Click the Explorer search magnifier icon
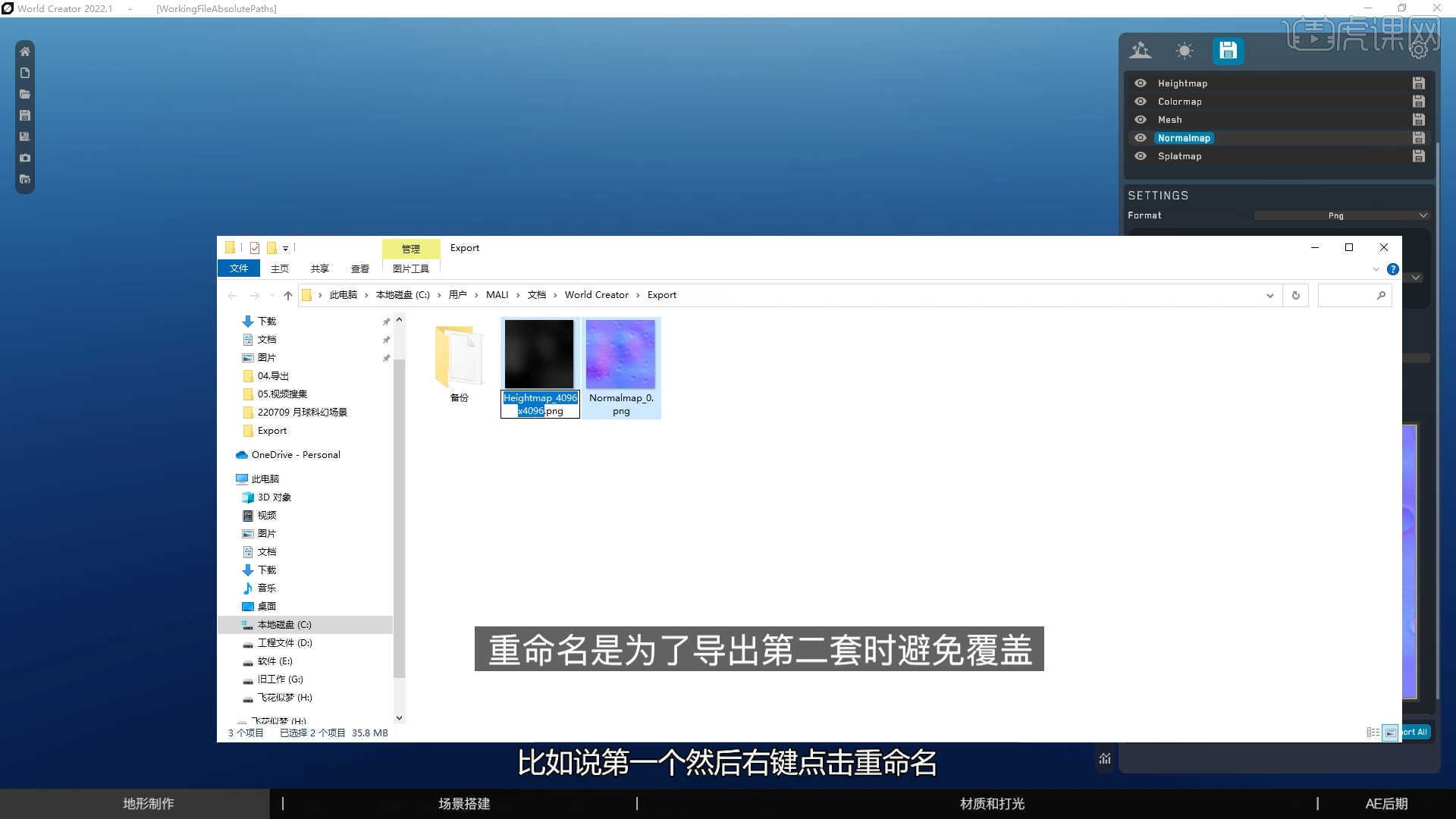Viewport: 1456px width, 819px height. pos(1381,296)
